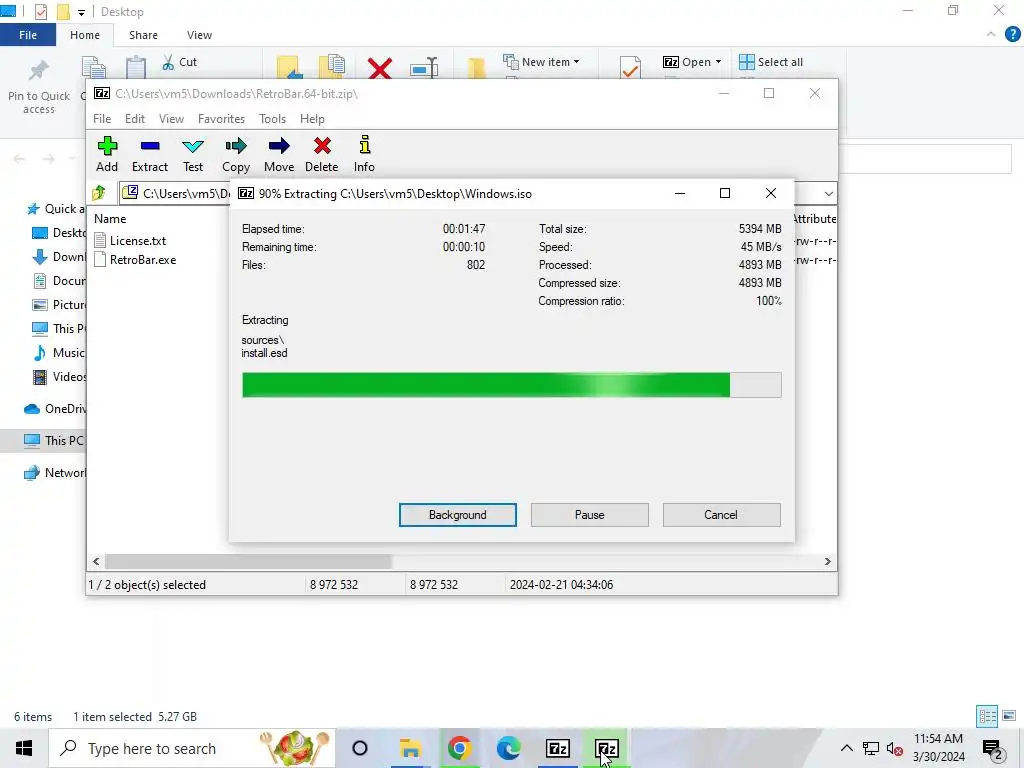Switch Explorer to details view layout

point(987,716)
